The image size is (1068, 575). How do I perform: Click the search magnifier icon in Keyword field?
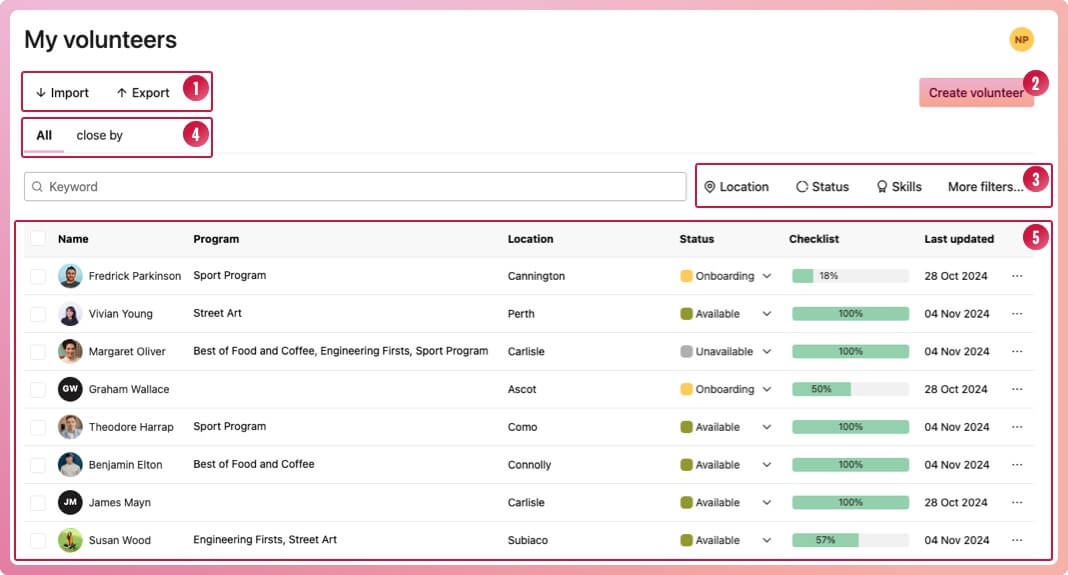point(38,187)
